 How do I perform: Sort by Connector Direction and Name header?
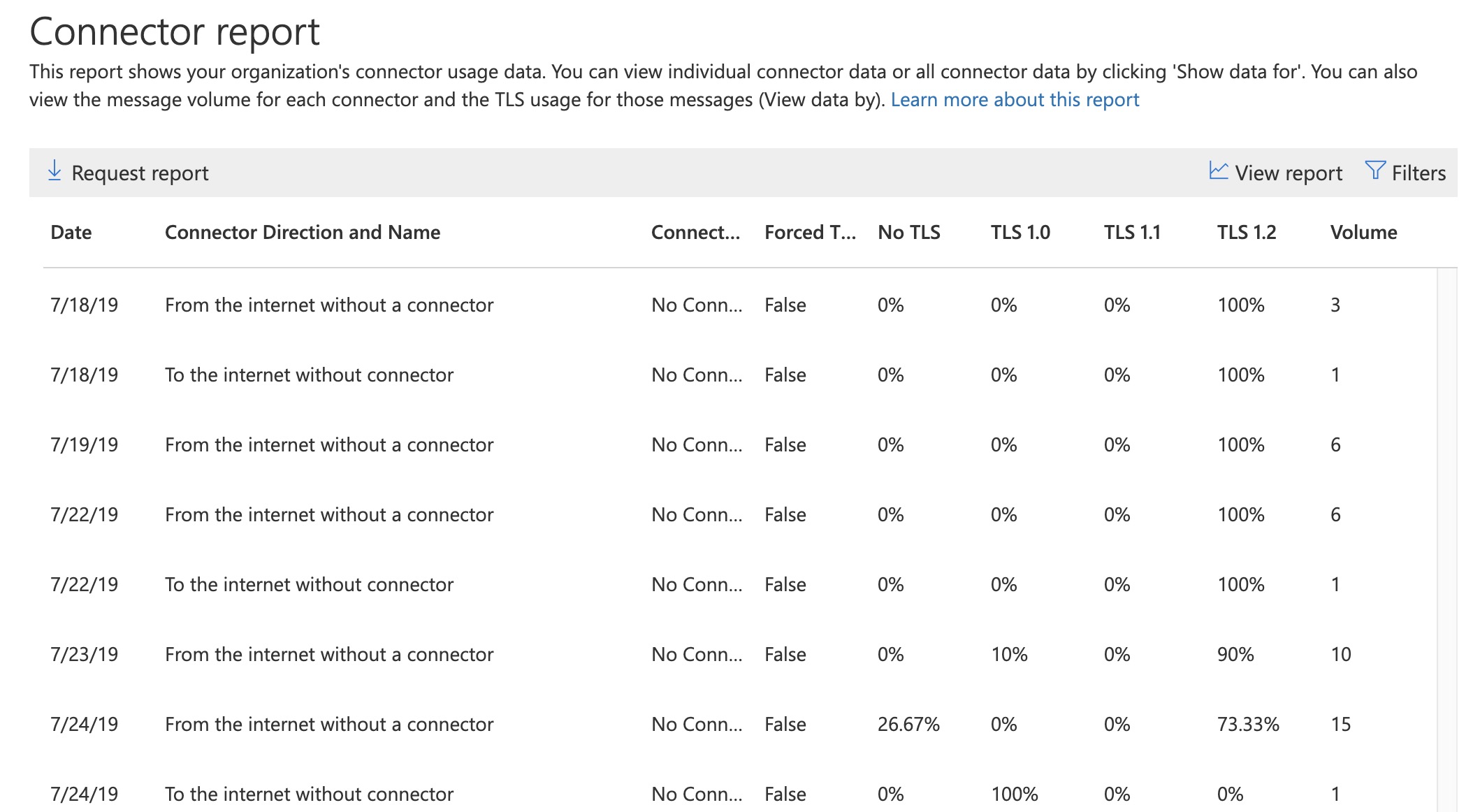302,233
